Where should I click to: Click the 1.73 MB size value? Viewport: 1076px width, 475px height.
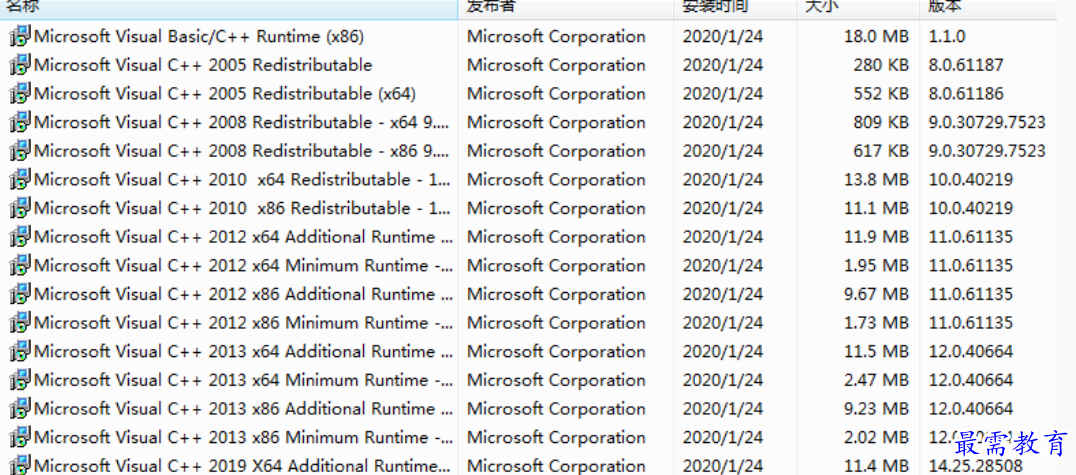pyautogui.click(x=876, y=323)
